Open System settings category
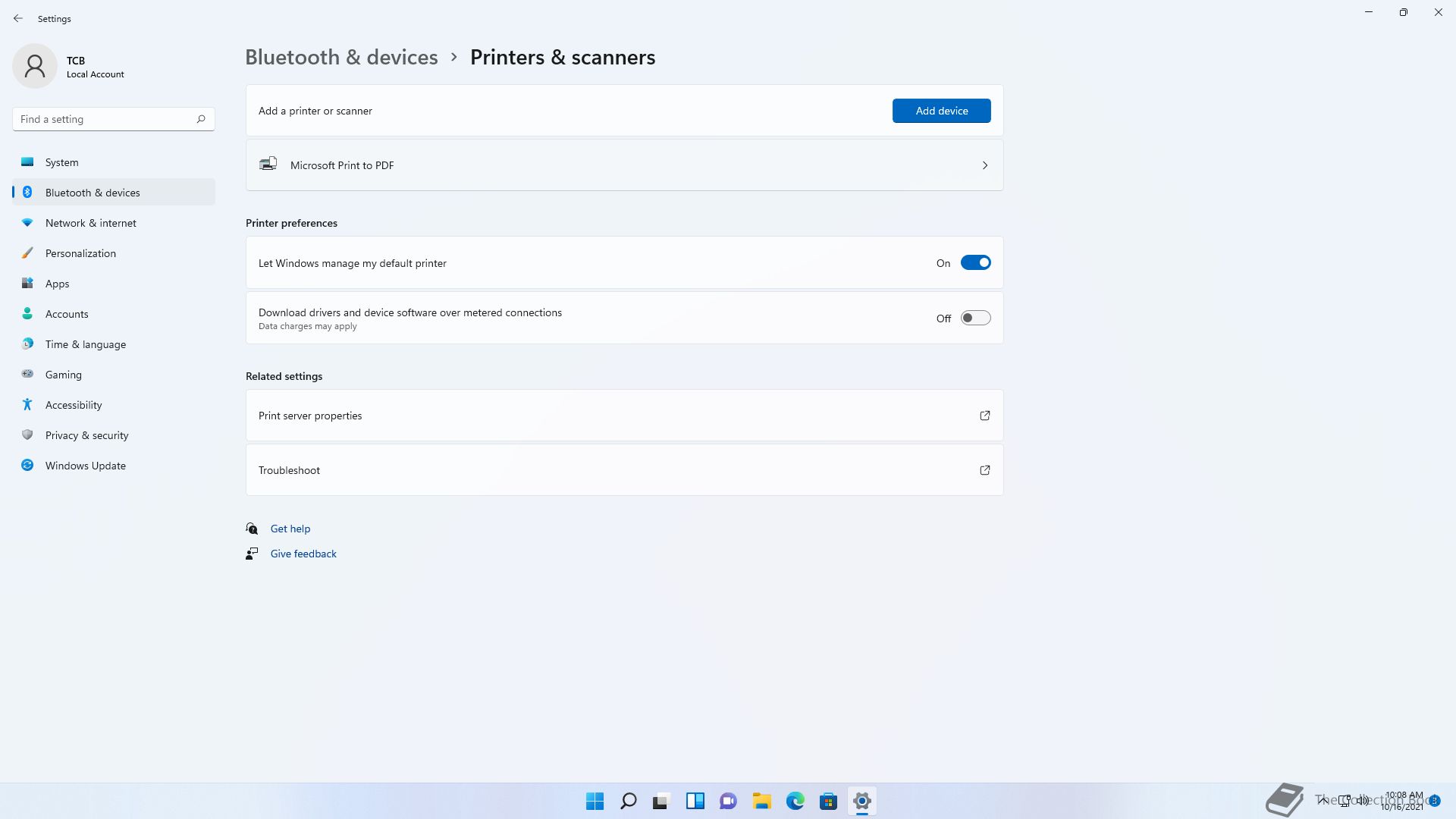 [114, 162]
